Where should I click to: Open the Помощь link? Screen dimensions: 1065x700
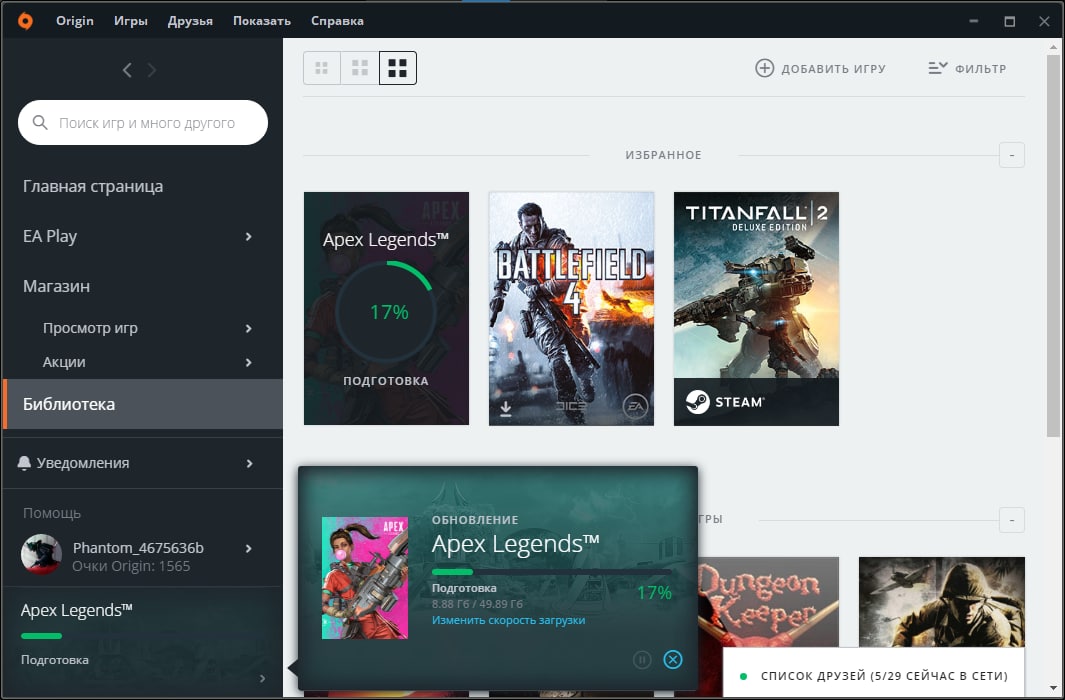tap(52, 513)
